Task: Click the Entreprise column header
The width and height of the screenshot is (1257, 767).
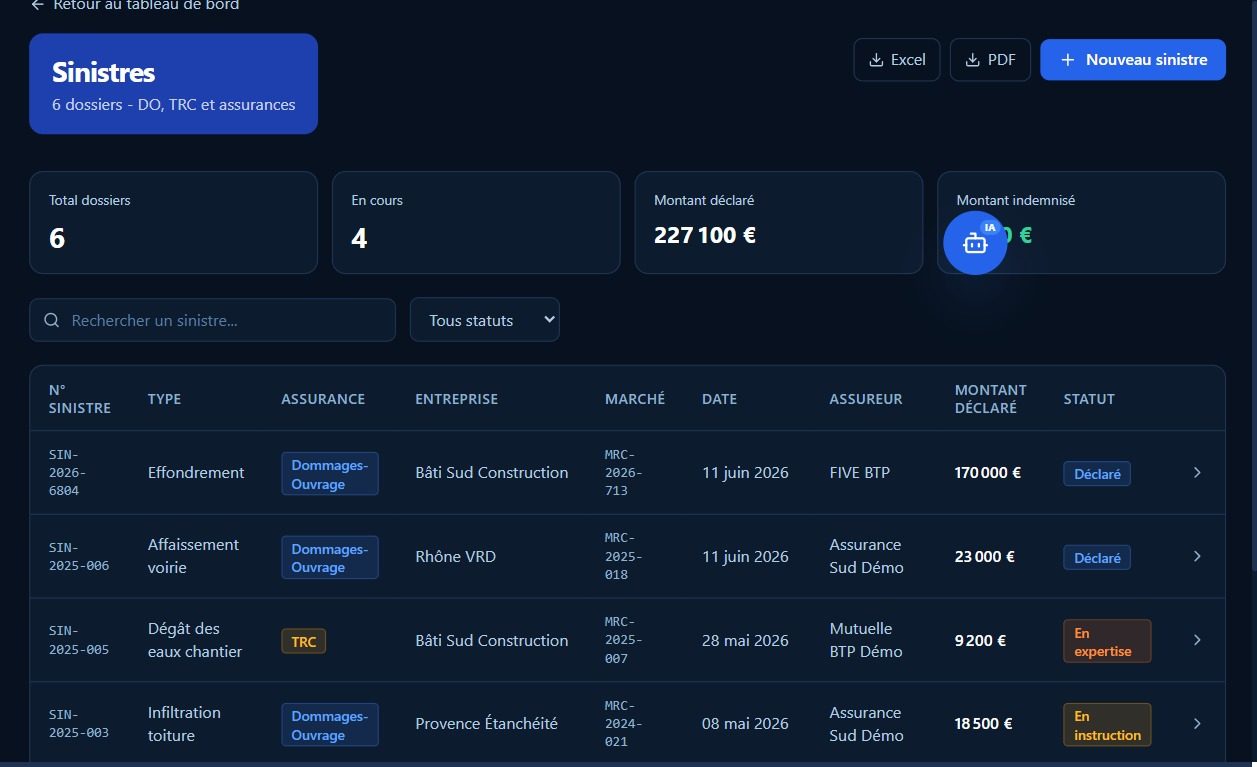Action: point(456,399)
